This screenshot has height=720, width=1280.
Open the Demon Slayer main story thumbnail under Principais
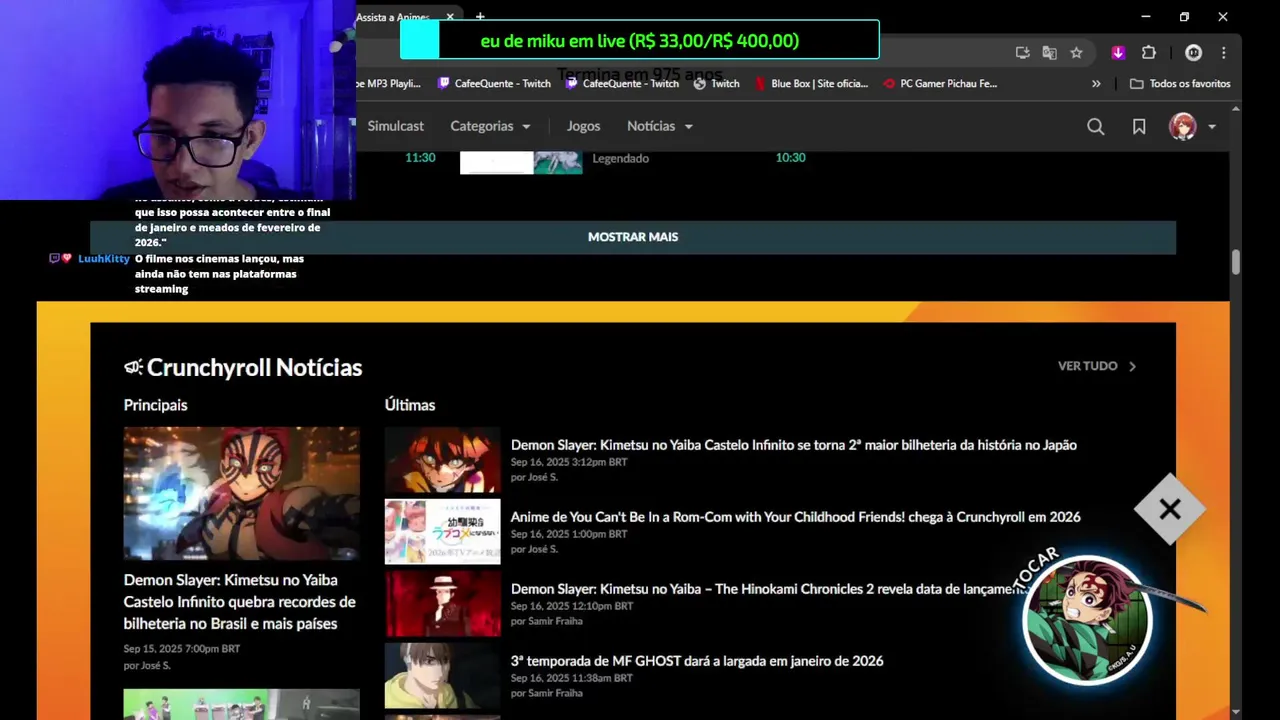click(241, 494)
